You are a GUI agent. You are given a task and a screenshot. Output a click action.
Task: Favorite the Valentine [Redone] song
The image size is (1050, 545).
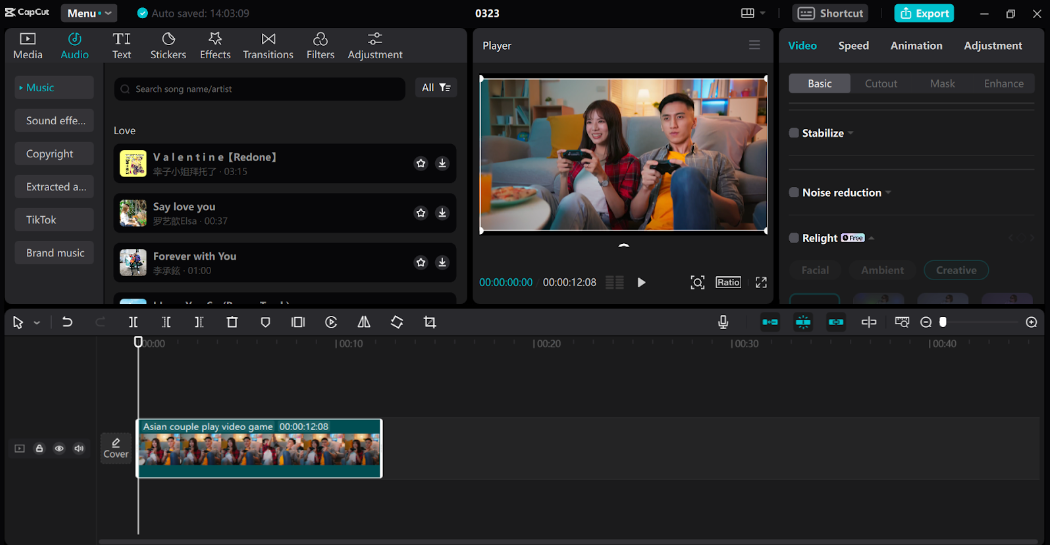coord(421,163)
